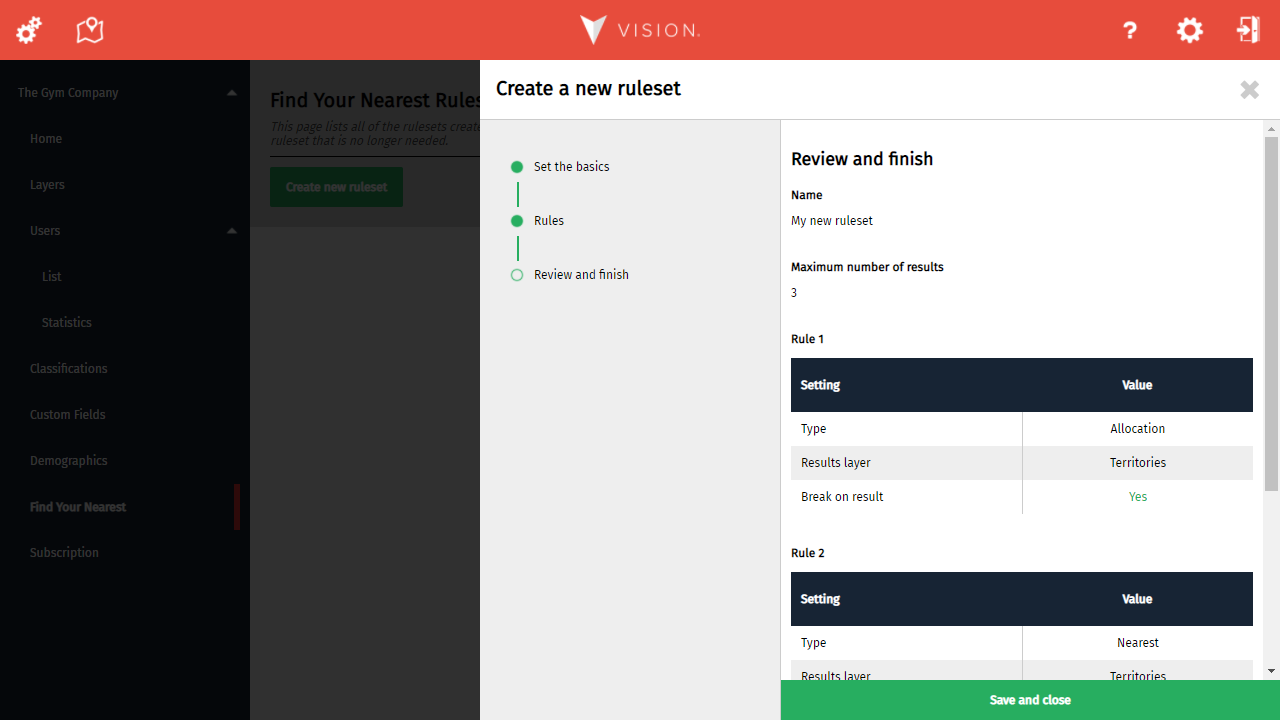This screenshot has width=1280, height=720.
Task: Click the admin gears icon in header
Action: pyautogui.click(x=29, y=30)
